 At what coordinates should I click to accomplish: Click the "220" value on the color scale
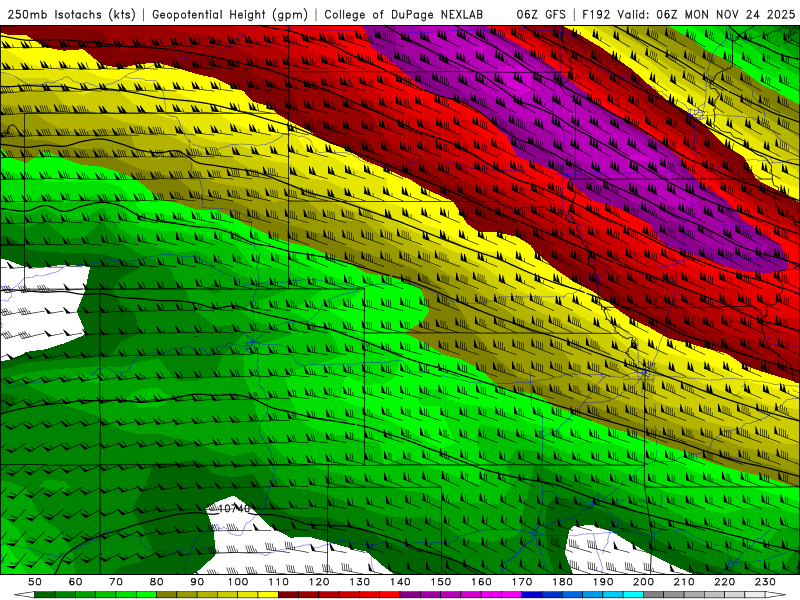coord(724,582)
